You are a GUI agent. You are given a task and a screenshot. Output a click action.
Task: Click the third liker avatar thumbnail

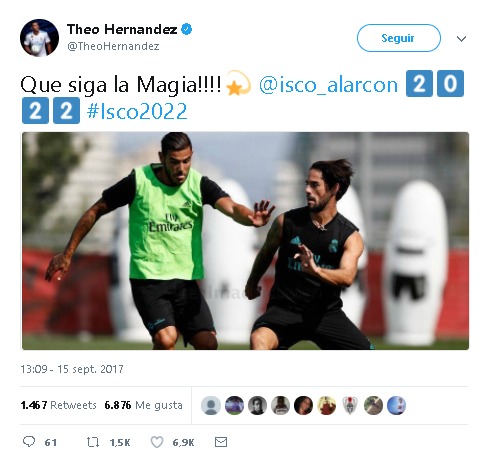click(257, 405)
